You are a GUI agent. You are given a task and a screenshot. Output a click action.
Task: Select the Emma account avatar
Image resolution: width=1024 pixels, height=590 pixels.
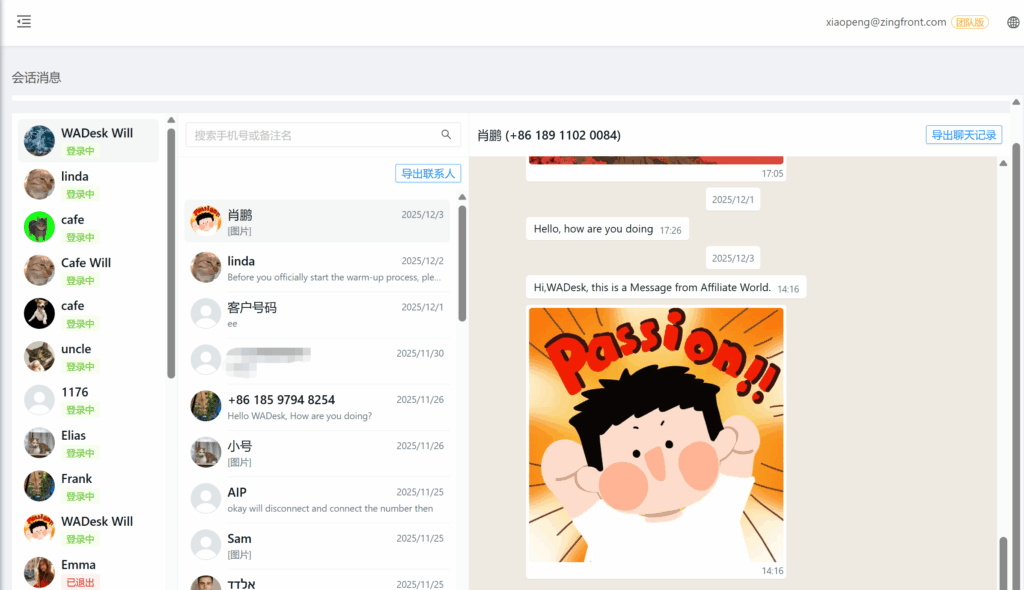(39, 572)
